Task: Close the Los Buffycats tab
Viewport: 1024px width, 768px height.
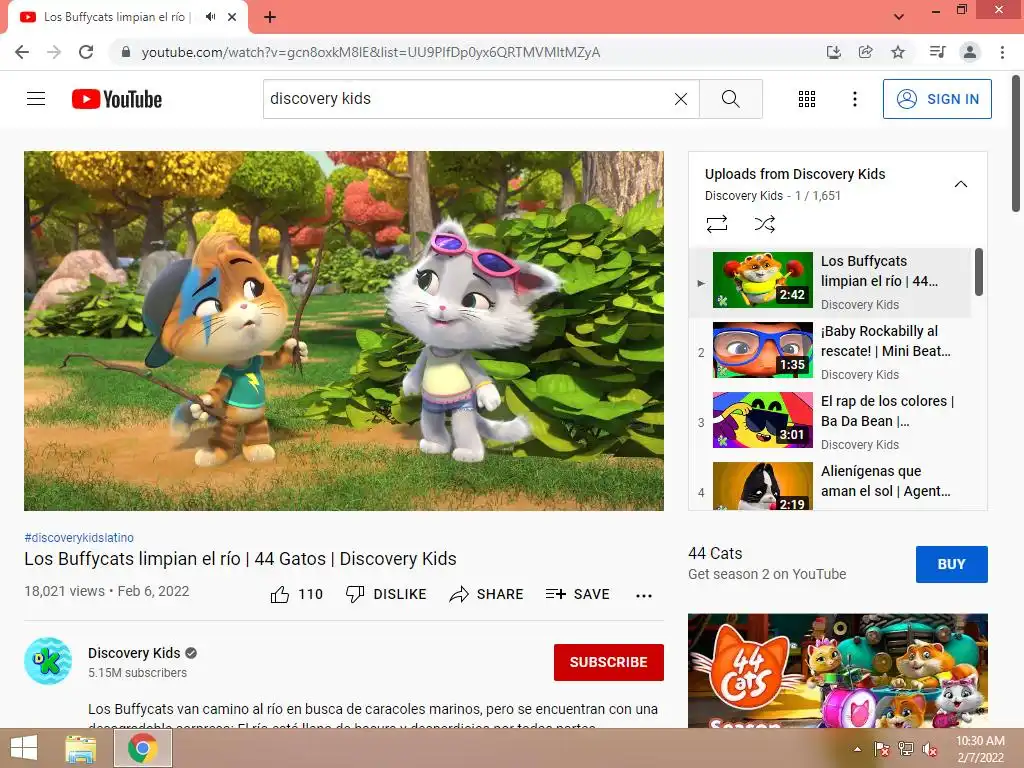Action: coord(232,17)
